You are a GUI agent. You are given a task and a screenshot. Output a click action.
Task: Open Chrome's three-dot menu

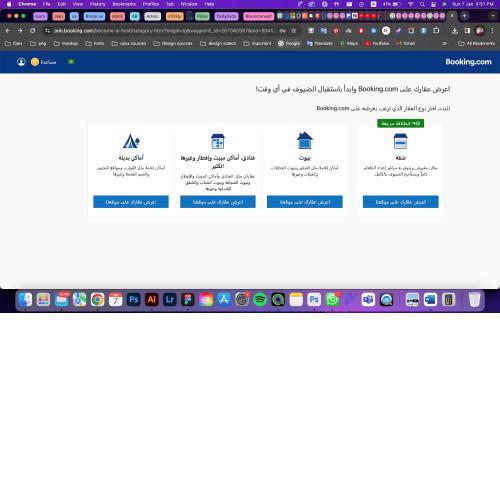pos(492,31)
